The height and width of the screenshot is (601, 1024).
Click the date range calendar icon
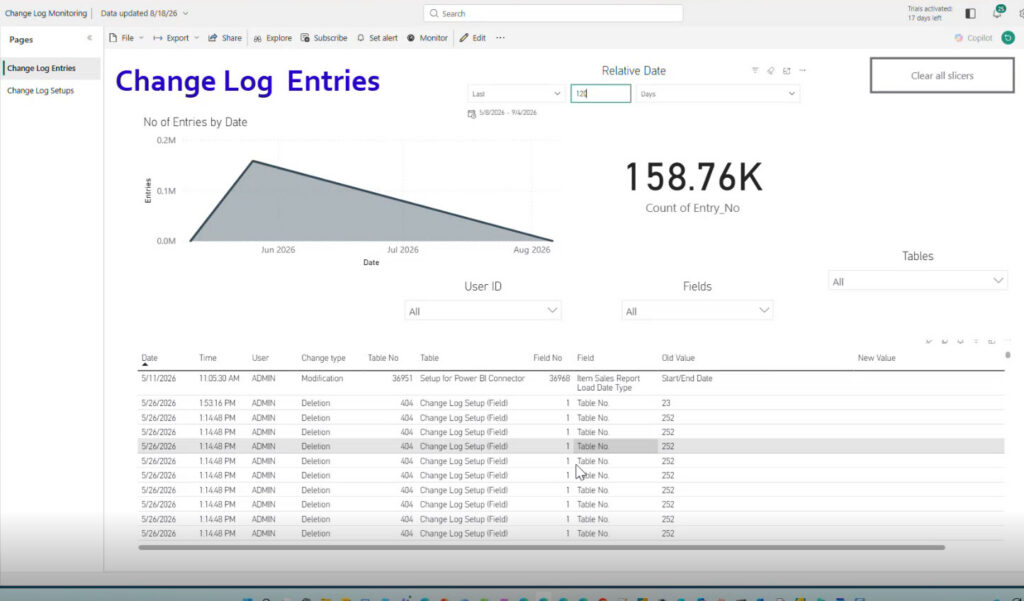coord(472,114)
